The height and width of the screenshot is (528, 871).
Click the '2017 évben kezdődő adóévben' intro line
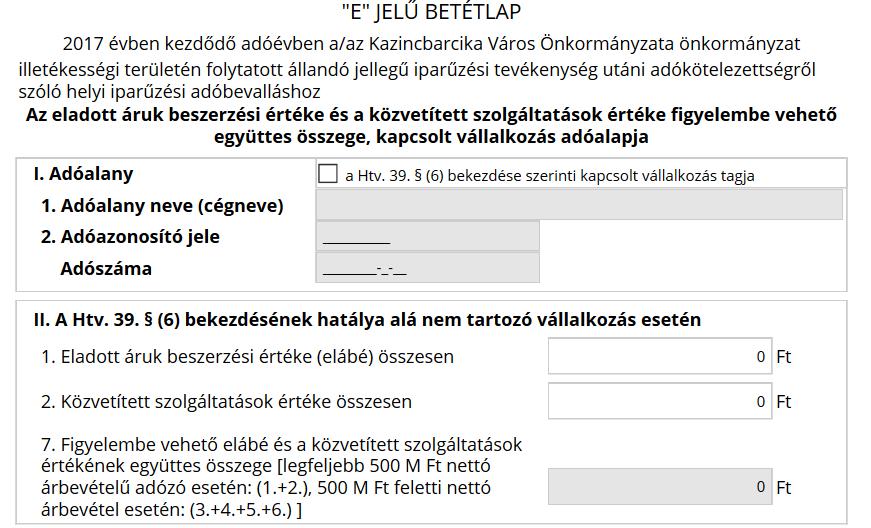tap(432, 43)
